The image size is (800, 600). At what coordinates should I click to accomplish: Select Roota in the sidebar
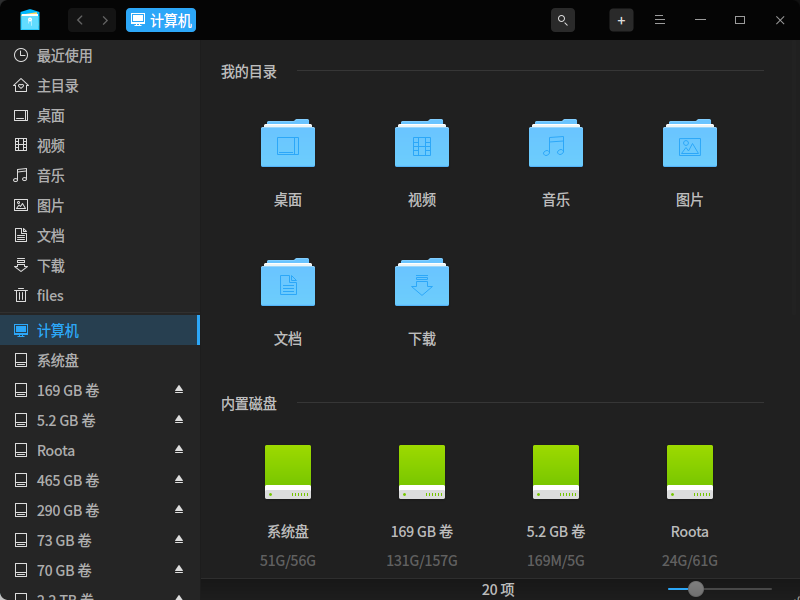[100, 451]
